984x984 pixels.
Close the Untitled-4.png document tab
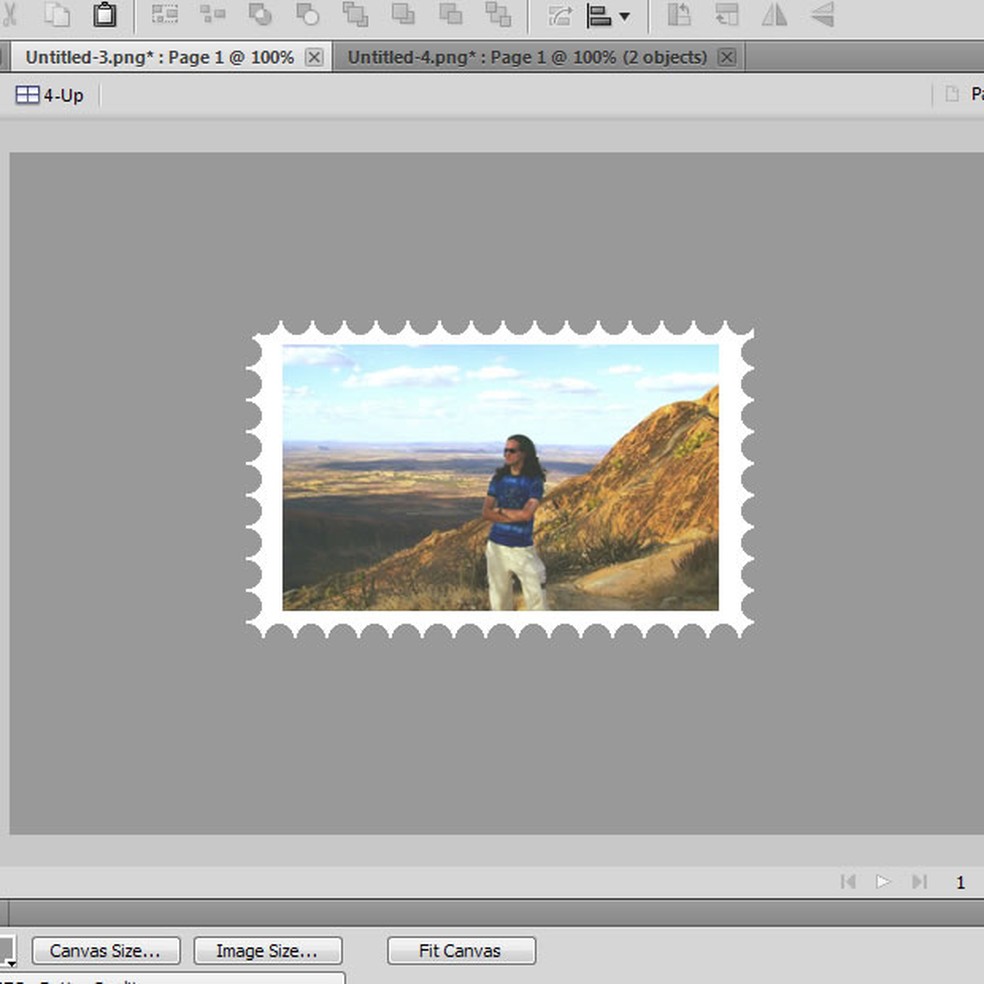(727, 57)
